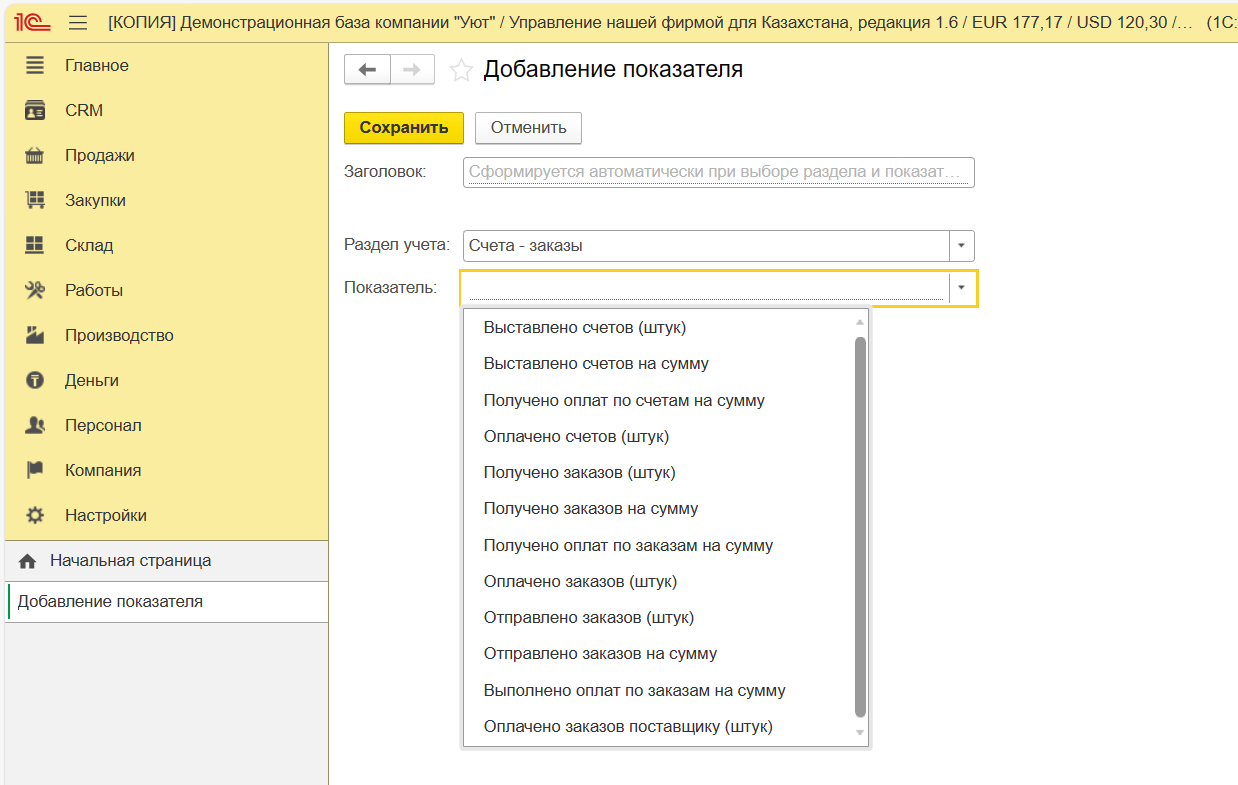The width and height of the screenshot is (1238, 785).
Task: Click the dropdown list scrollbar
Action: coord(860,526)
